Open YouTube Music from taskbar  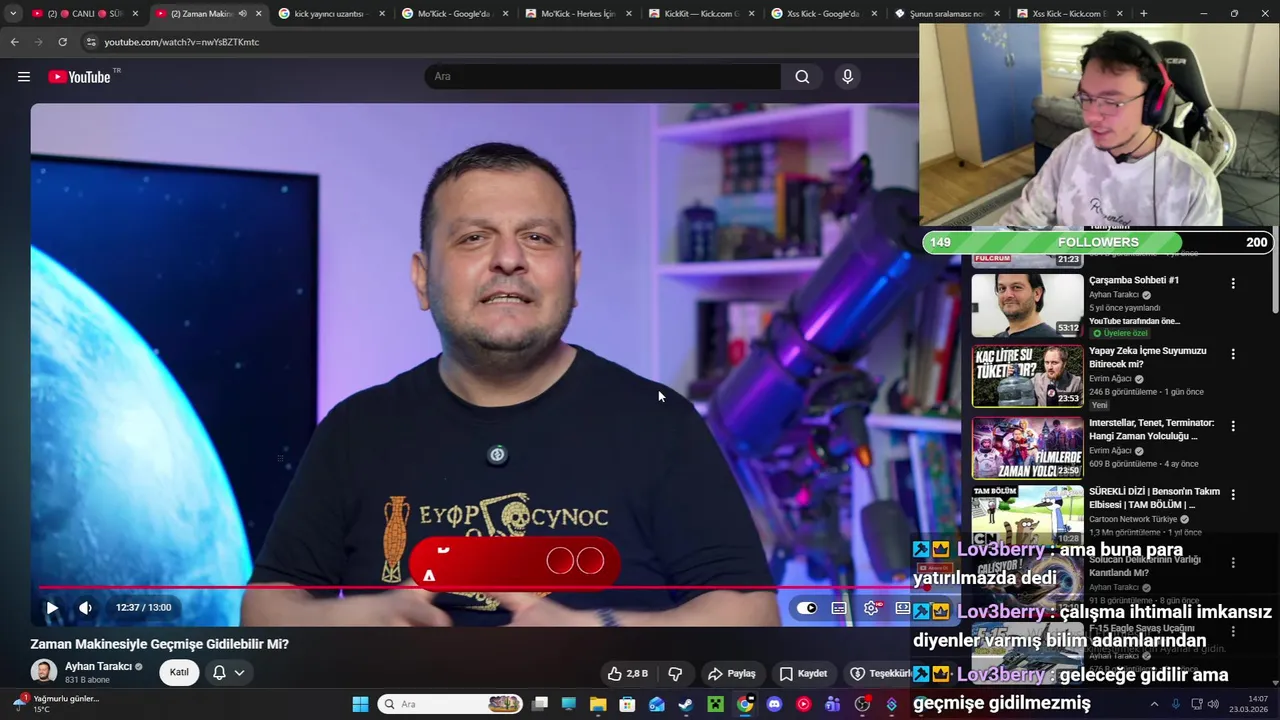803,704
